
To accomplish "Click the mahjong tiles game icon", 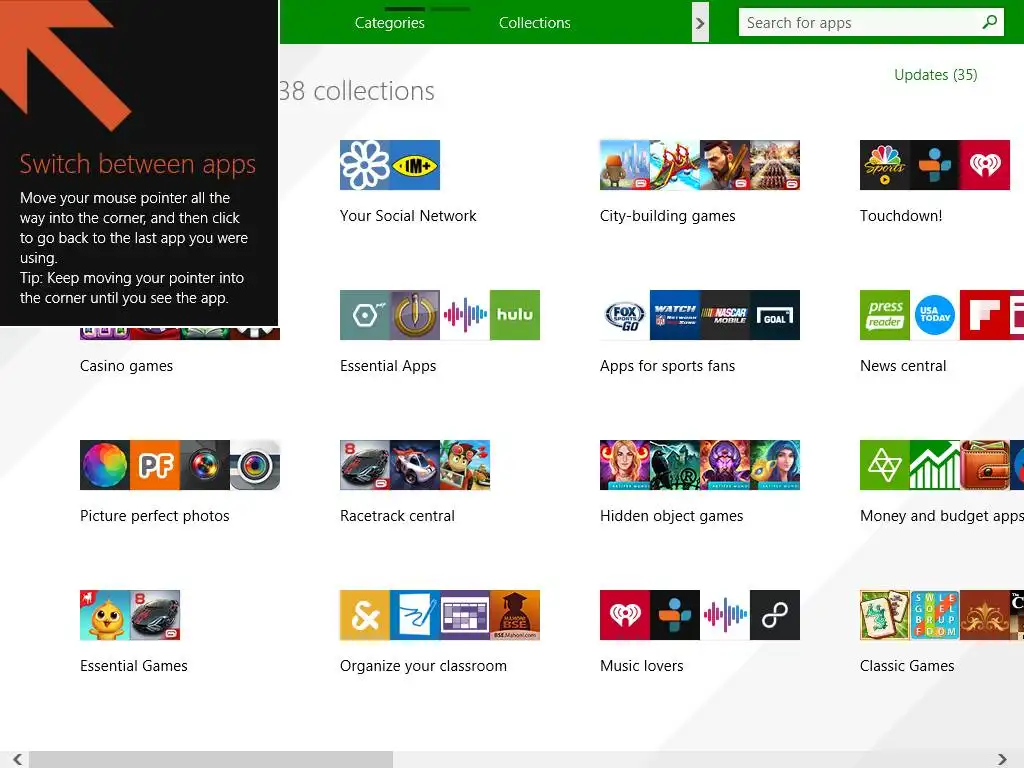I will tap(884, 615).
